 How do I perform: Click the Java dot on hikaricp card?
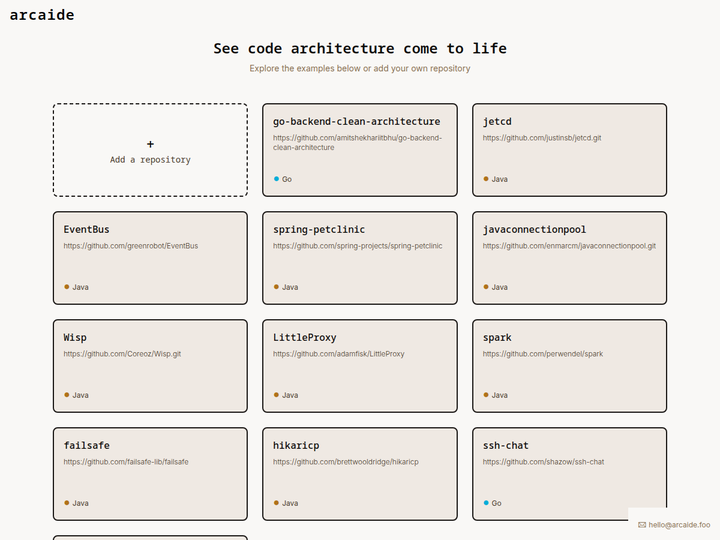click(x=276, y=503)
